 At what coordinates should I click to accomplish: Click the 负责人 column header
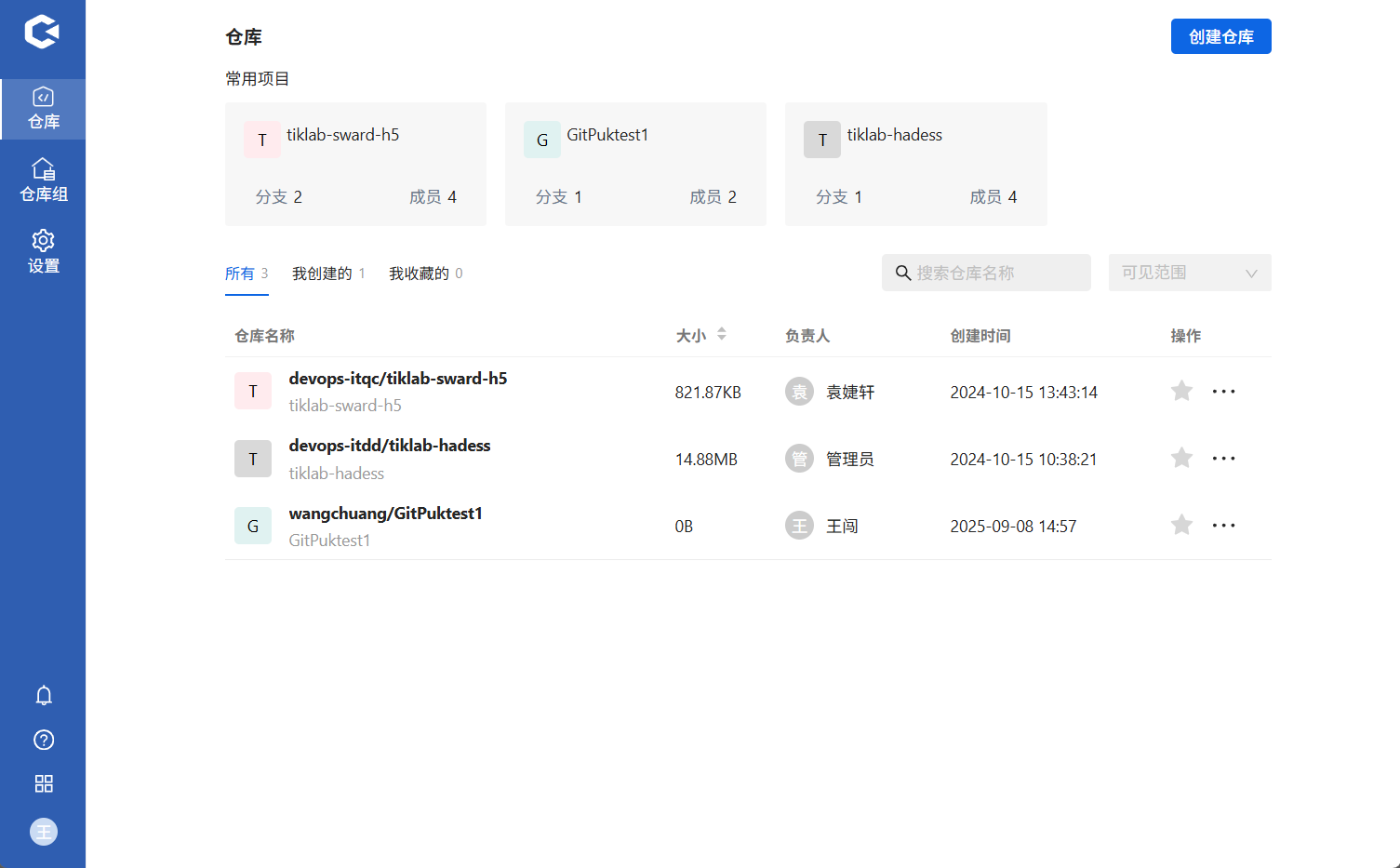click(x=807, y=336)
